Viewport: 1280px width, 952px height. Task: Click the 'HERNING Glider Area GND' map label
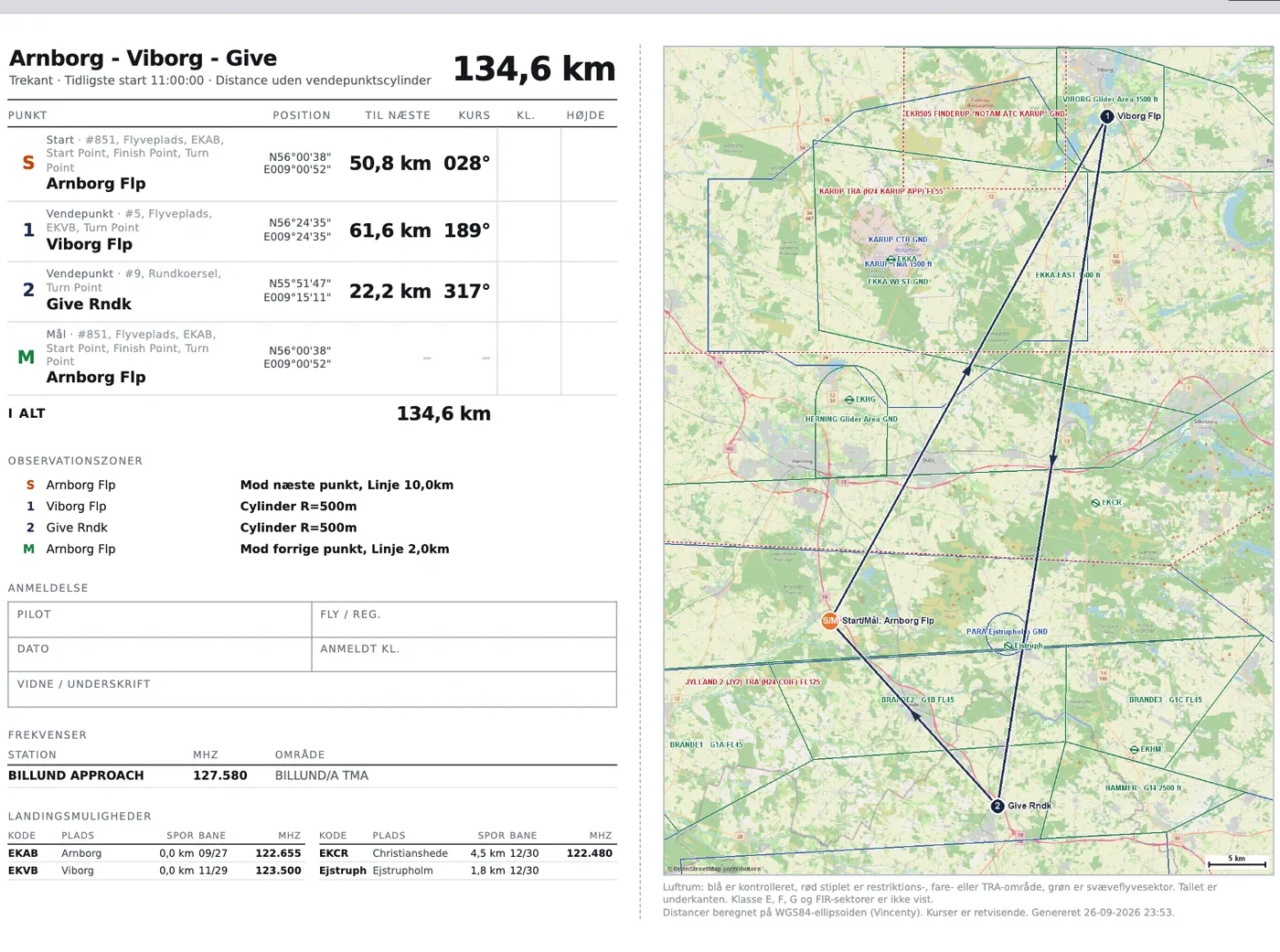(851, 420)
